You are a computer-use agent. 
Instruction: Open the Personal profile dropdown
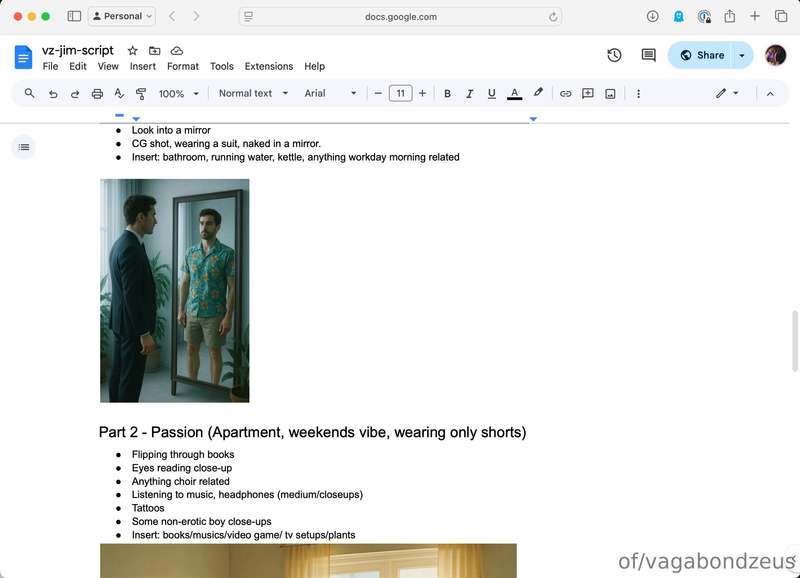(122, 16)
